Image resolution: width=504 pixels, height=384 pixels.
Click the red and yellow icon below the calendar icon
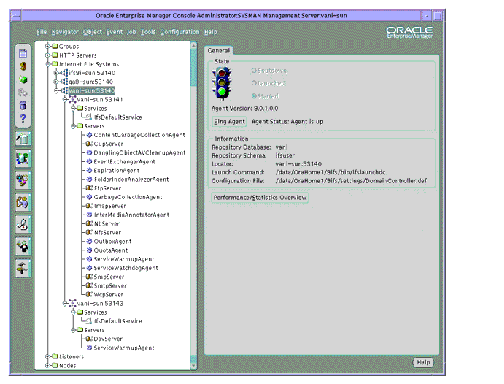23,66
